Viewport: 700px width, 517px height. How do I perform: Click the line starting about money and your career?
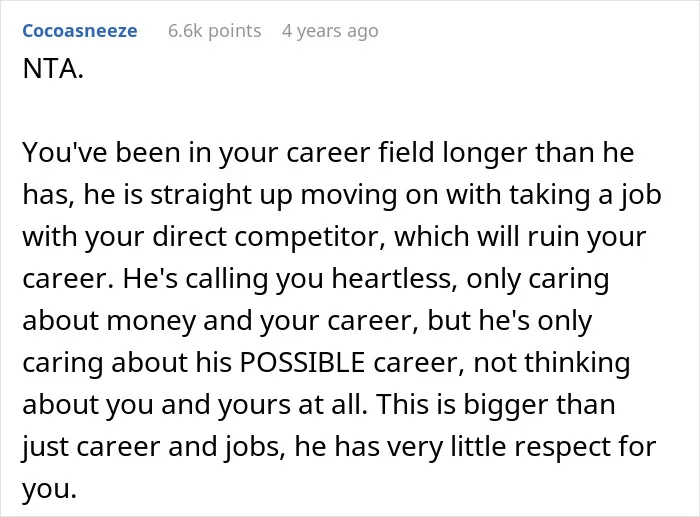[307, 321]
